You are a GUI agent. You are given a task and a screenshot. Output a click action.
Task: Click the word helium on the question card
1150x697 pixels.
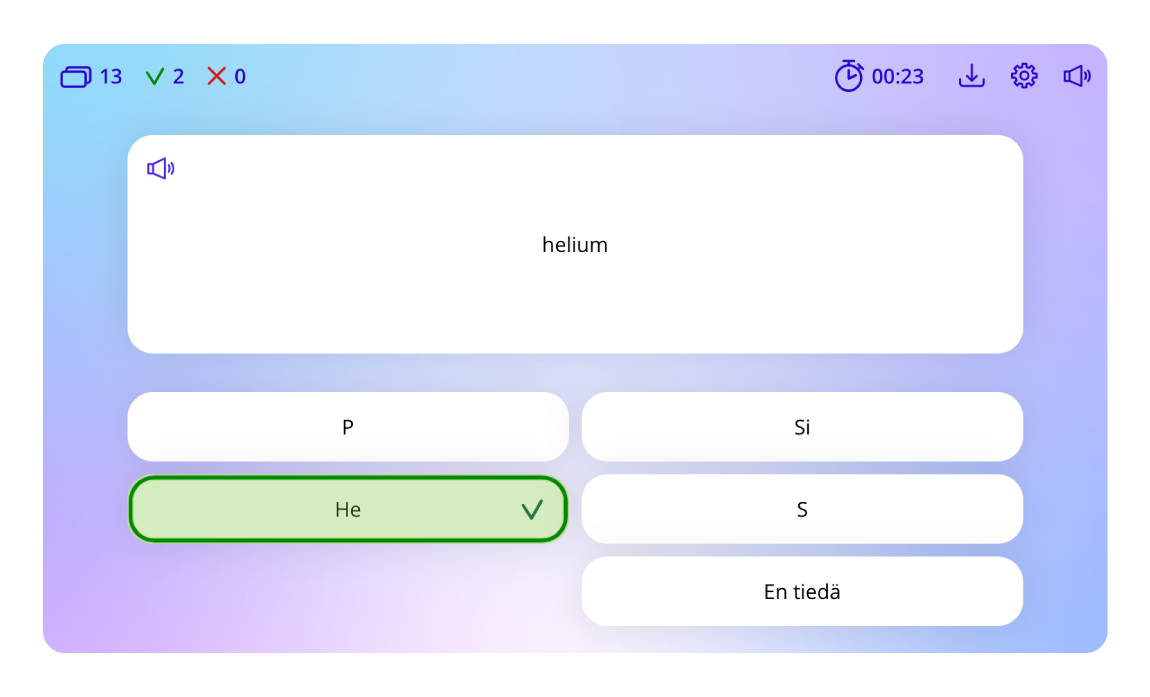click(575, 245)
